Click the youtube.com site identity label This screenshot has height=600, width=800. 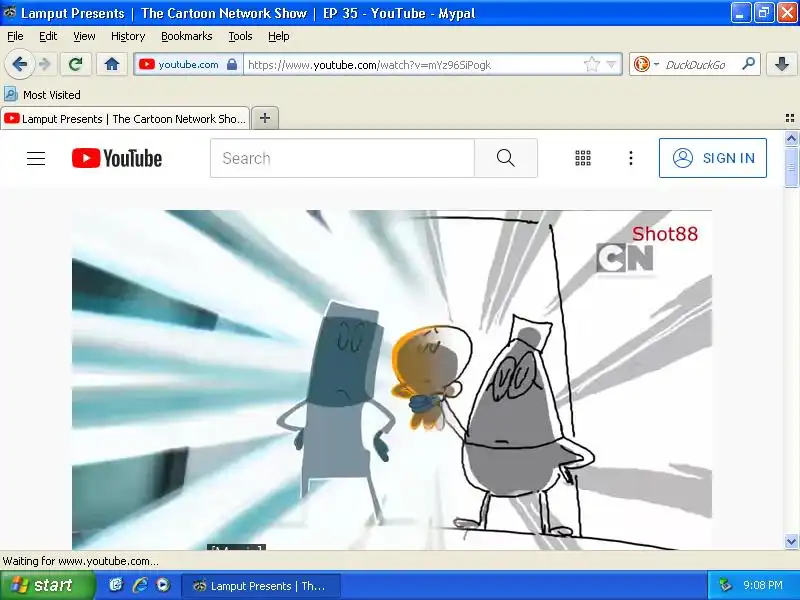pos(188,64)
